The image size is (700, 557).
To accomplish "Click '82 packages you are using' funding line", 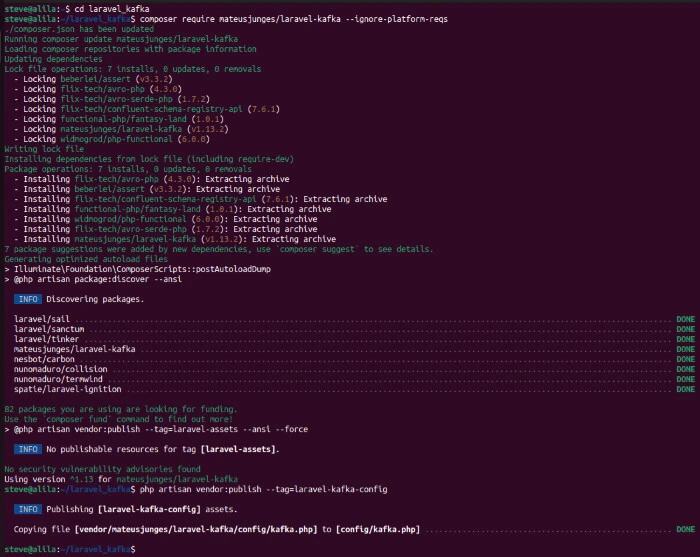I will click(121, 409).
